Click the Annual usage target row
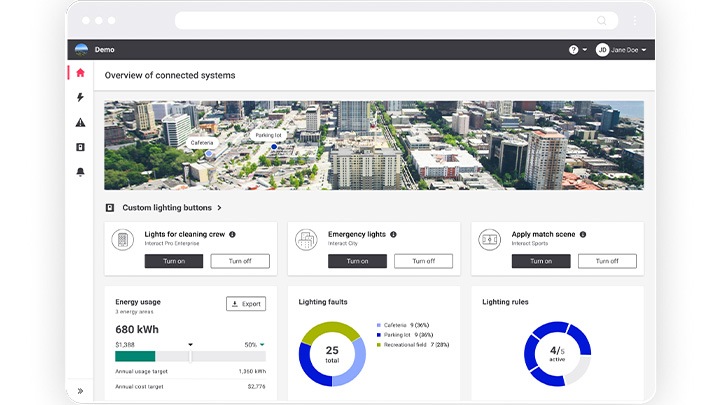This screenshot has height=405, width=720. [x=190, y=371]
